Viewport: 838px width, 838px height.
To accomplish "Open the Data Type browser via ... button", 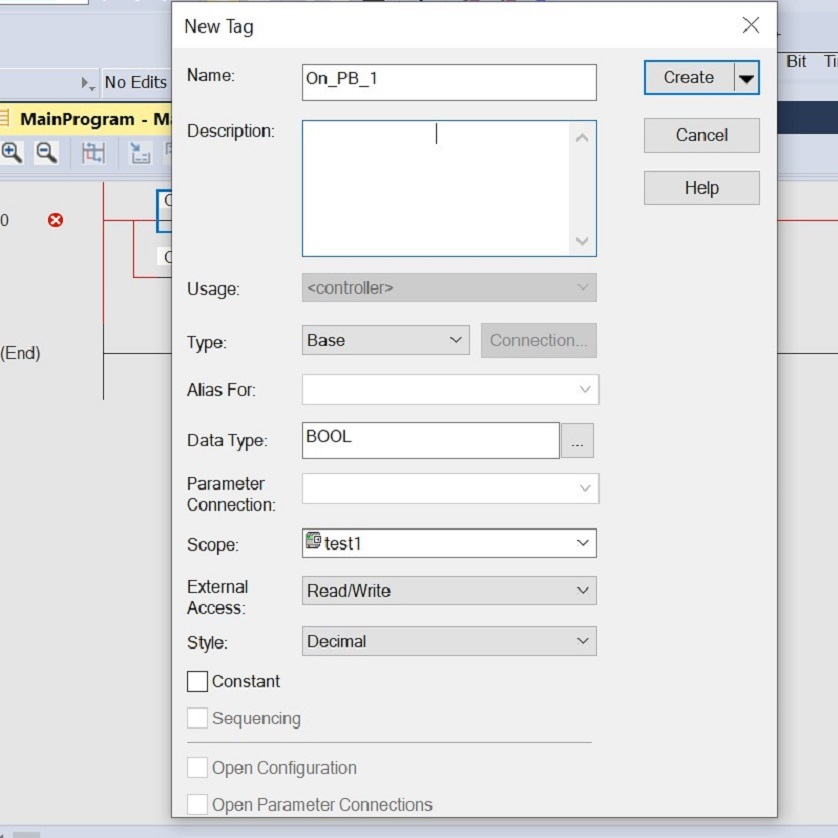I will [x=577, y=440].
